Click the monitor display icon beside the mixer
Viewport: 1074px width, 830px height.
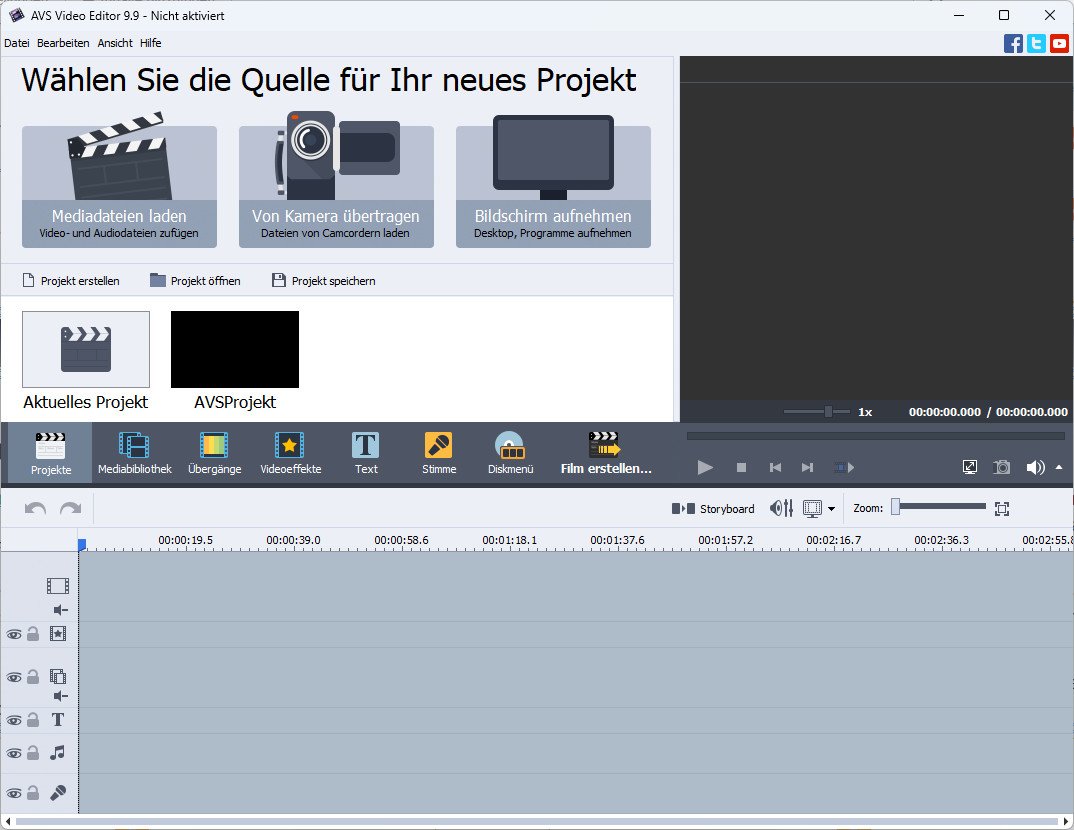[812, 509]
